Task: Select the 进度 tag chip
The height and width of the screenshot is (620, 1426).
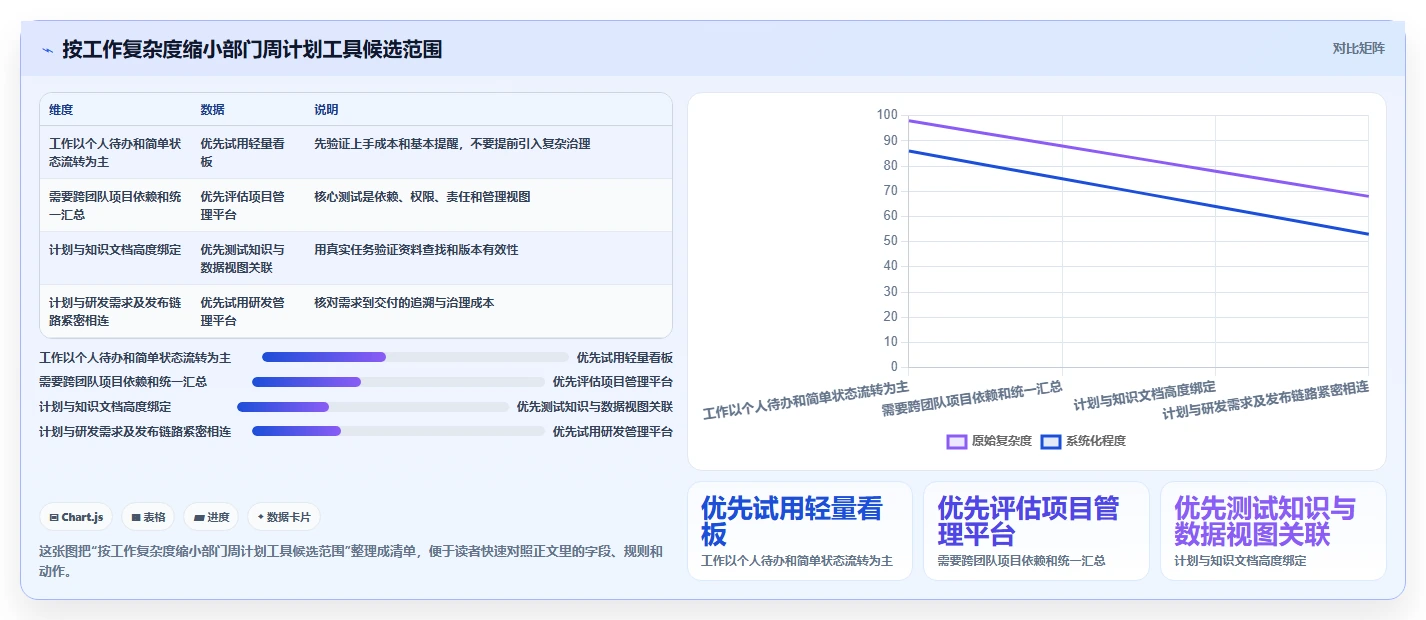Action: pyautogui.click(x=211, y=517)
